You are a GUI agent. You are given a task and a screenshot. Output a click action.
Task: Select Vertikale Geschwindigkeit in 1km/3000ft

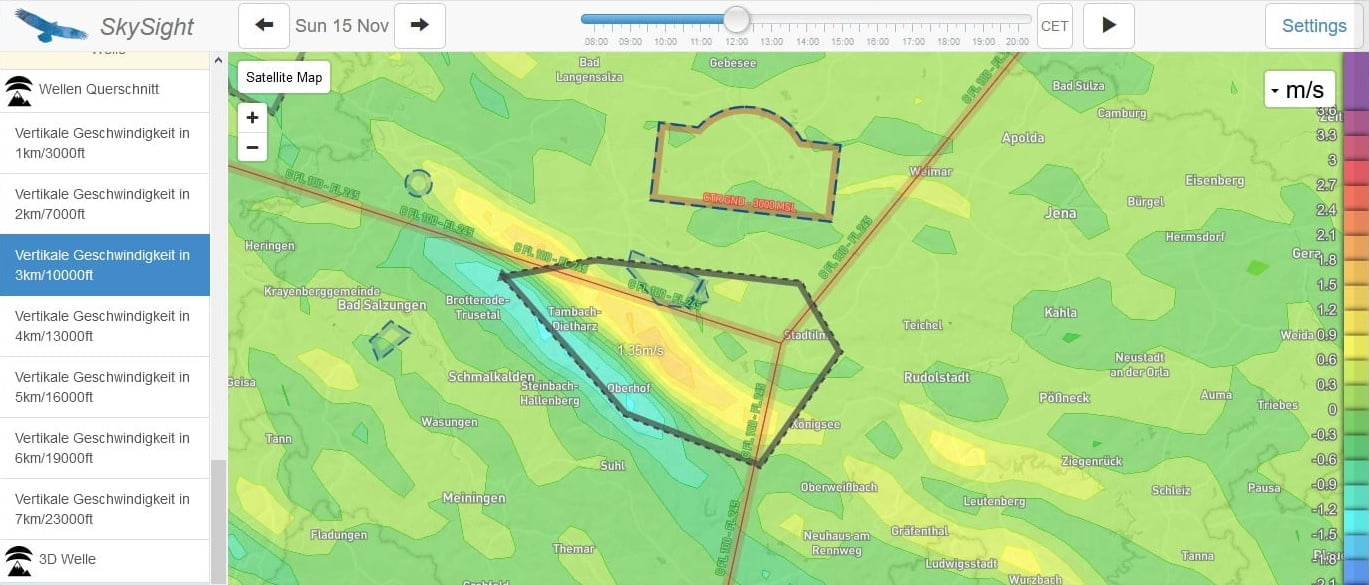click(x=104, y=143)
